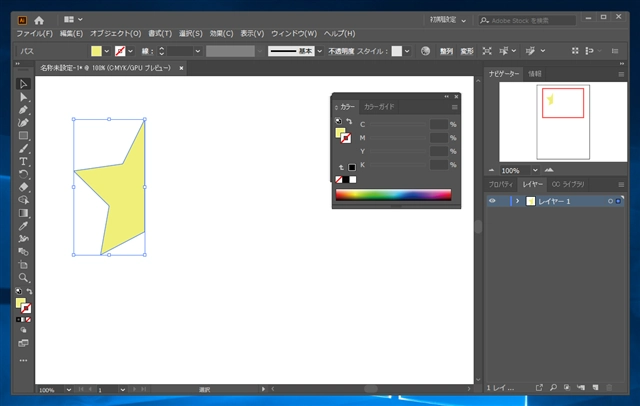Click 不透明度 opacity link
Screen dimensions: 640x406
(341, 51)
